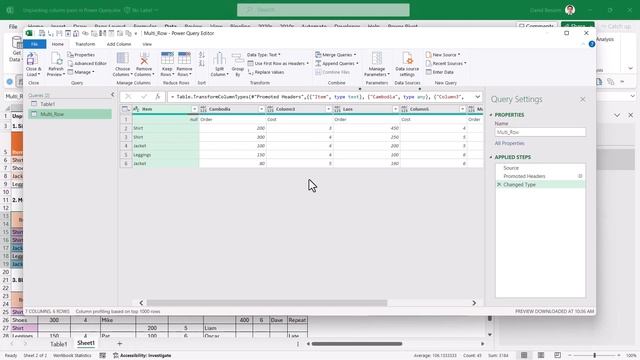Click the Refresh Preview icon
Image resolution: width=640 pixels, height=360 pixels.
click(56, 64)
